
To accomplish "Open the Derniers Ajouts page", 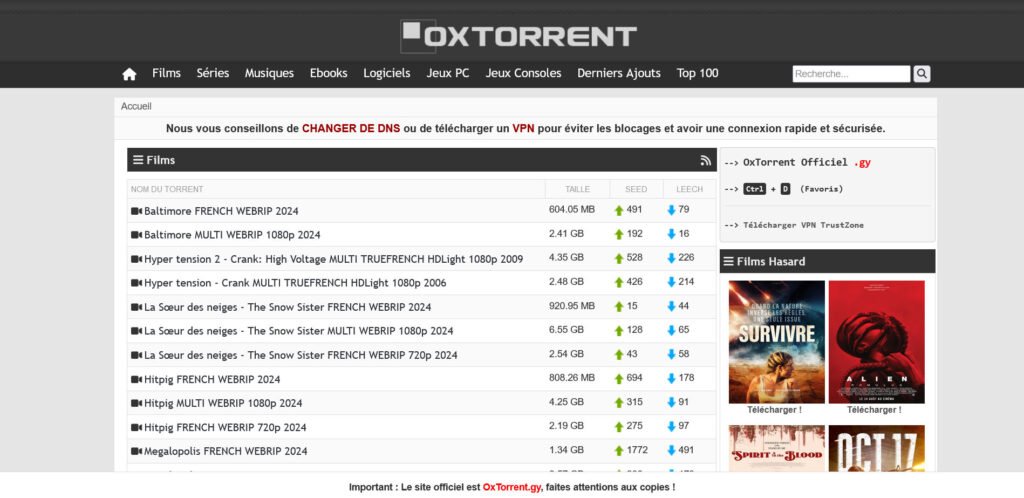I will pyautogui.click(x=619, y=73).
